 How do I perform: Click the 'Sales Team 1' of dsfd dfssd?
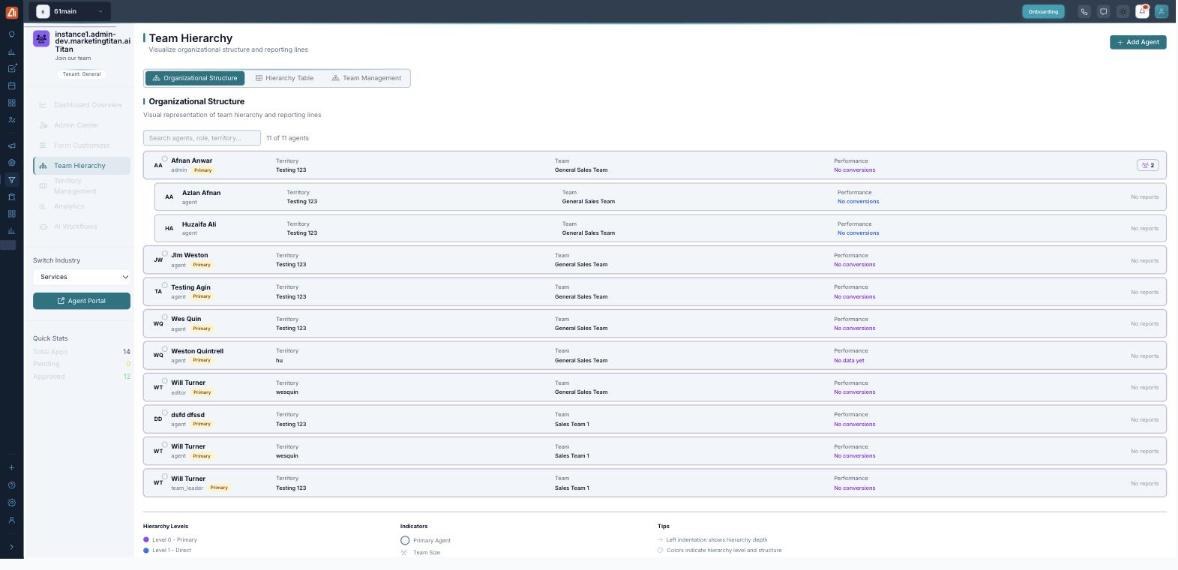572,424
